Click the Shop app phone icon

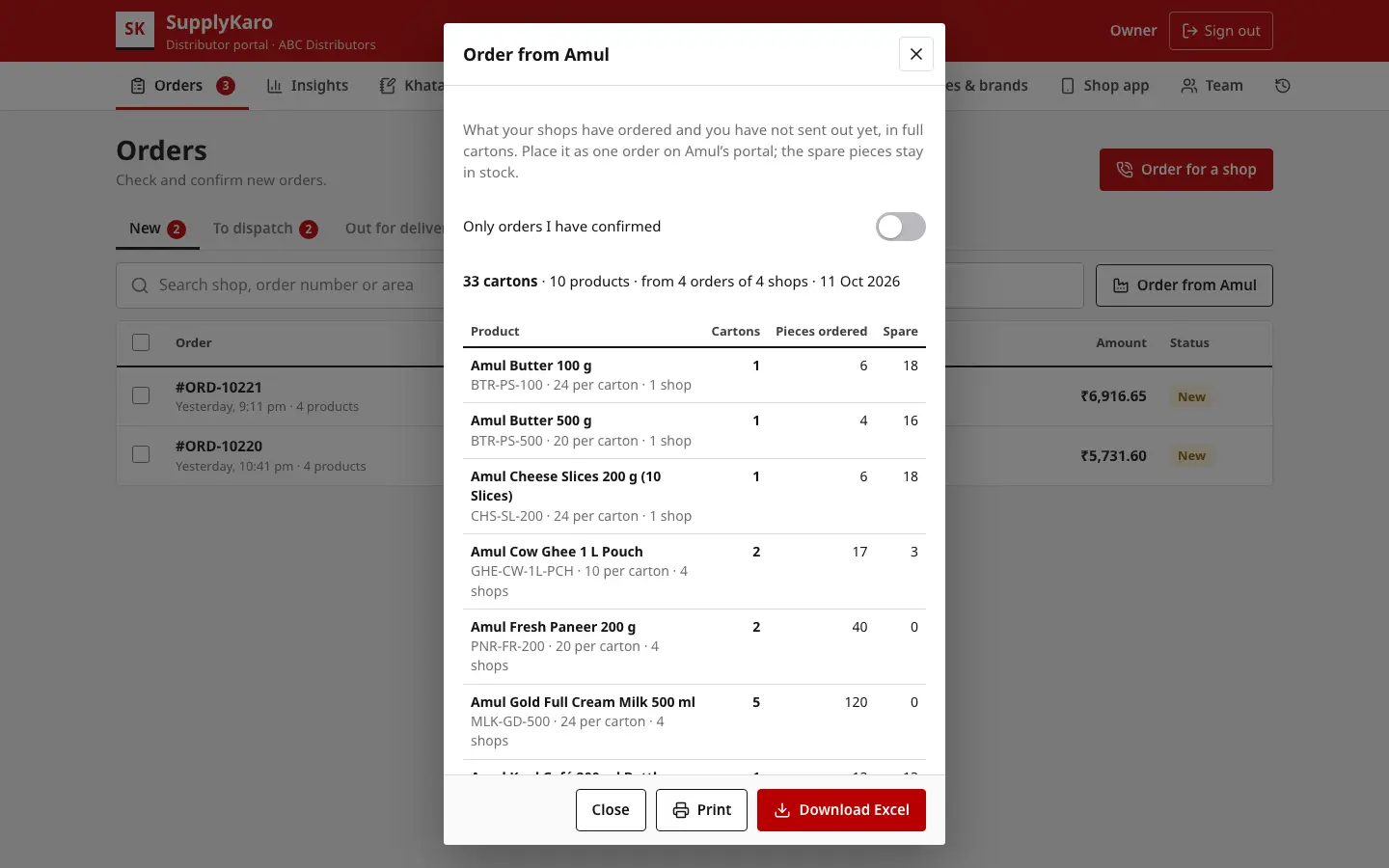(x=1068, y=86)
